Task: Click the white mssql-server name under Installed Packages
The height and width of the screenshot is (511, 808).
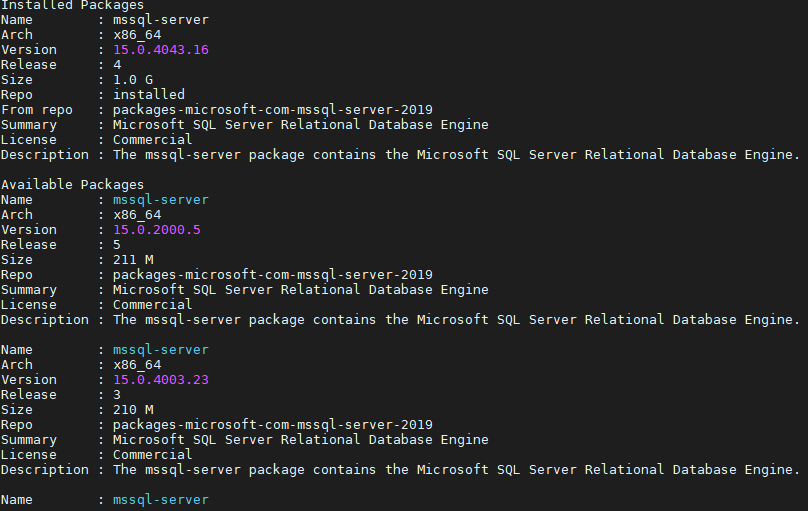Action: pyautogui.click(x=160, y=20)
